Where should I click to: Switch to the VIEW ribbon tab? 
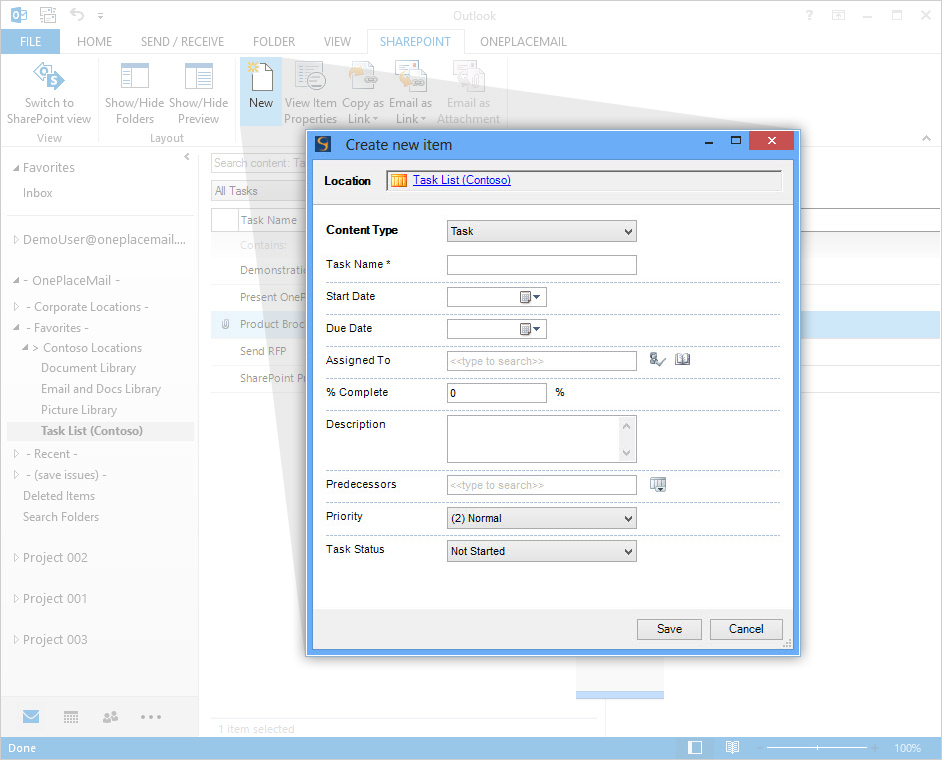(337, 41)
